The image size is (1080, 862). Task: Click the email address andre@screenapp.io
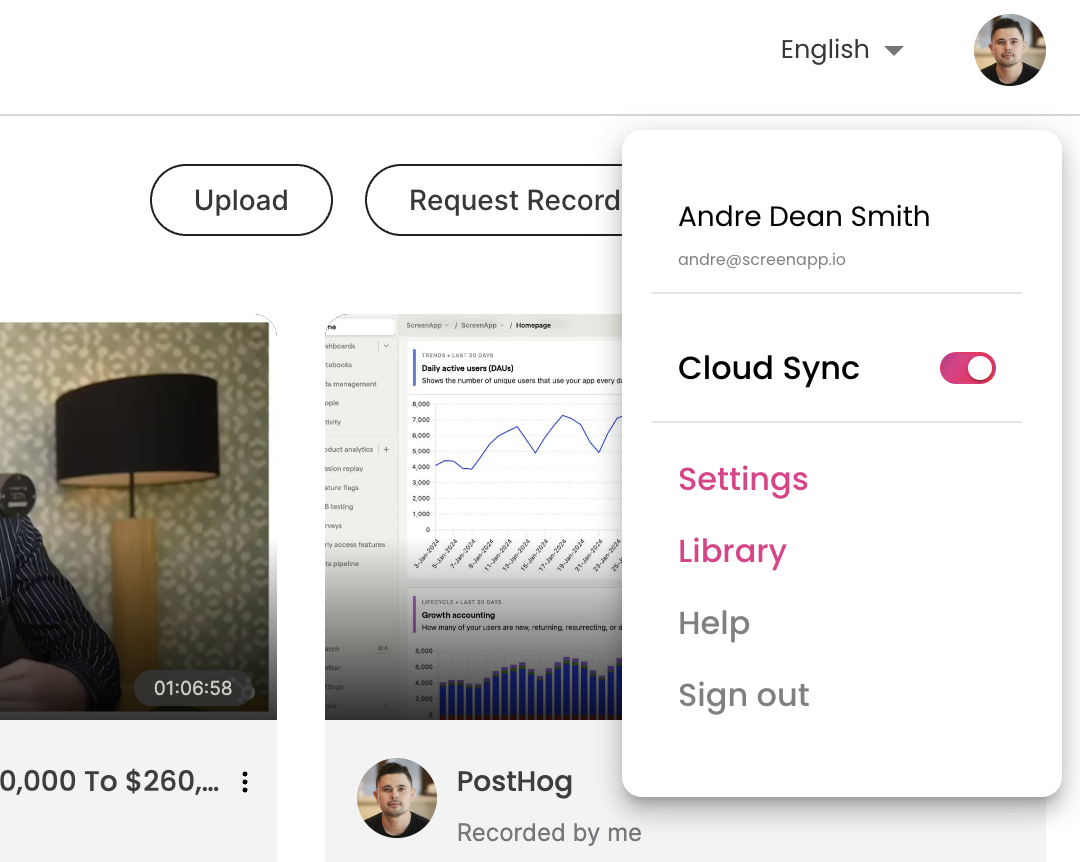[762, 259]
